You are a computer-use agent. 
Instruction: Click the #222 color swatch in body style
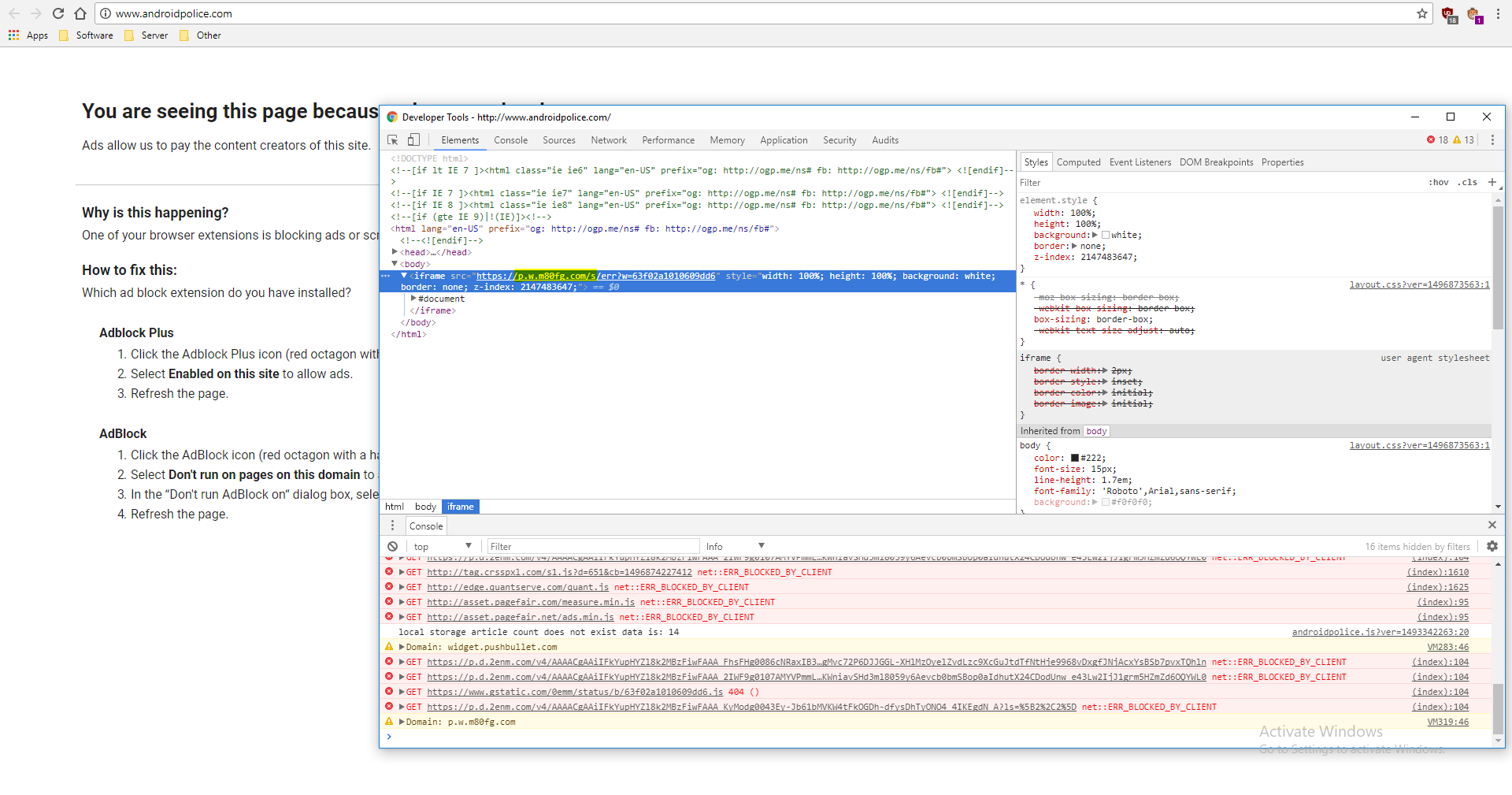tap(1074, 458)
